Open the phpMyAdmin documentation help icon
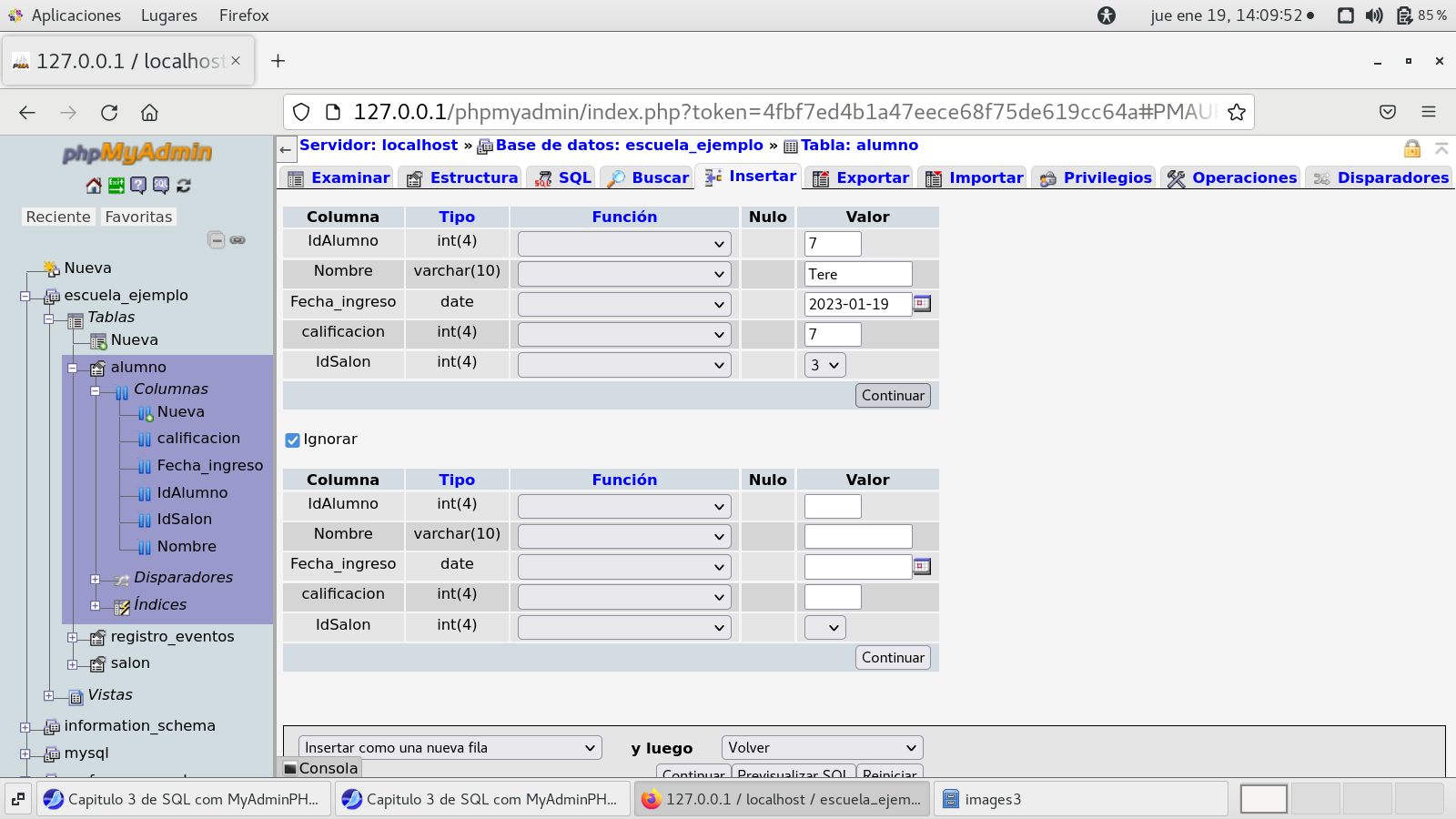 coord(138,186)
